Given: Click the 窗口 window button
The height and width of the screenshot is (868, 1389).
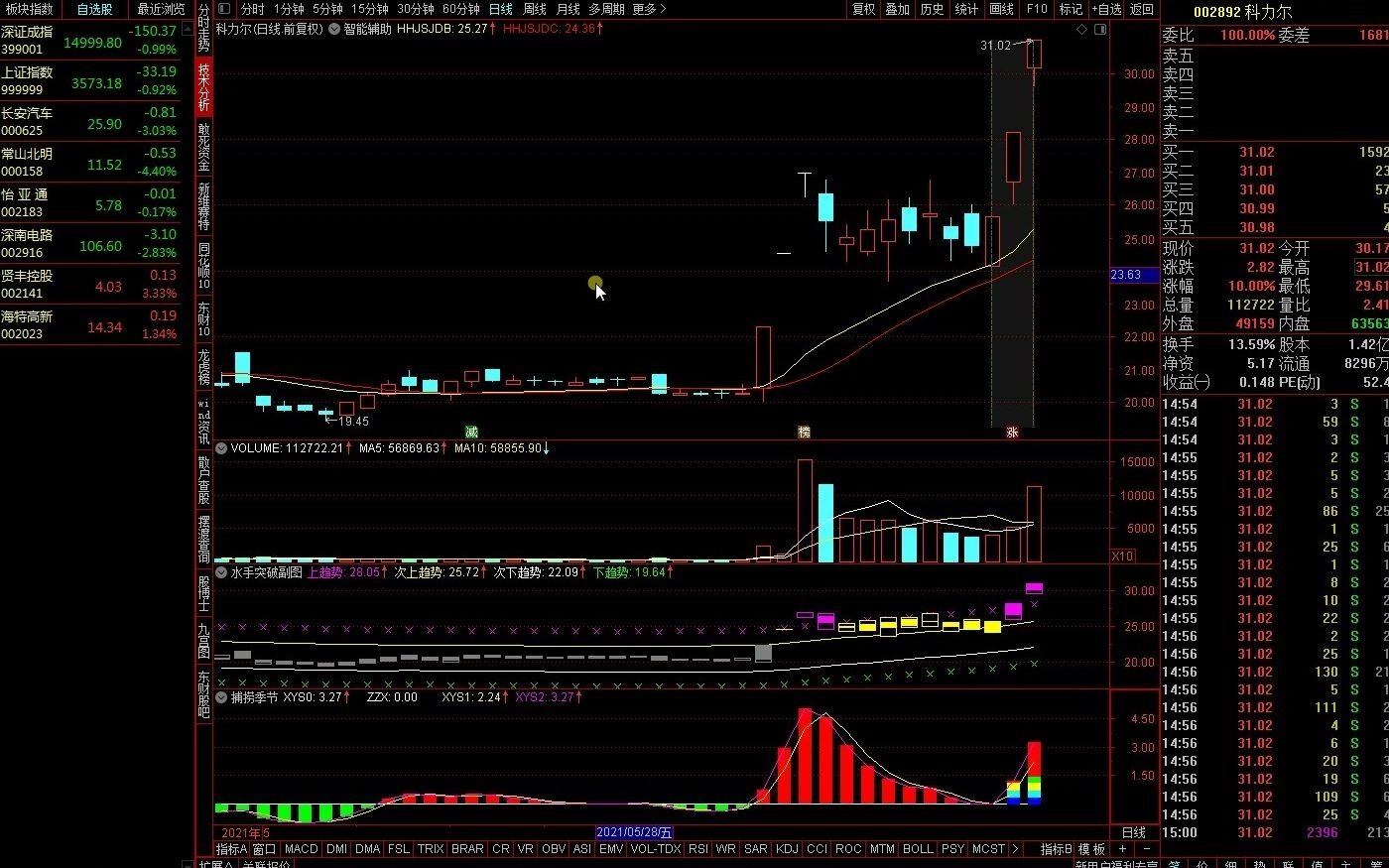Looking at the screenshot, I should [x=264, y=849].
